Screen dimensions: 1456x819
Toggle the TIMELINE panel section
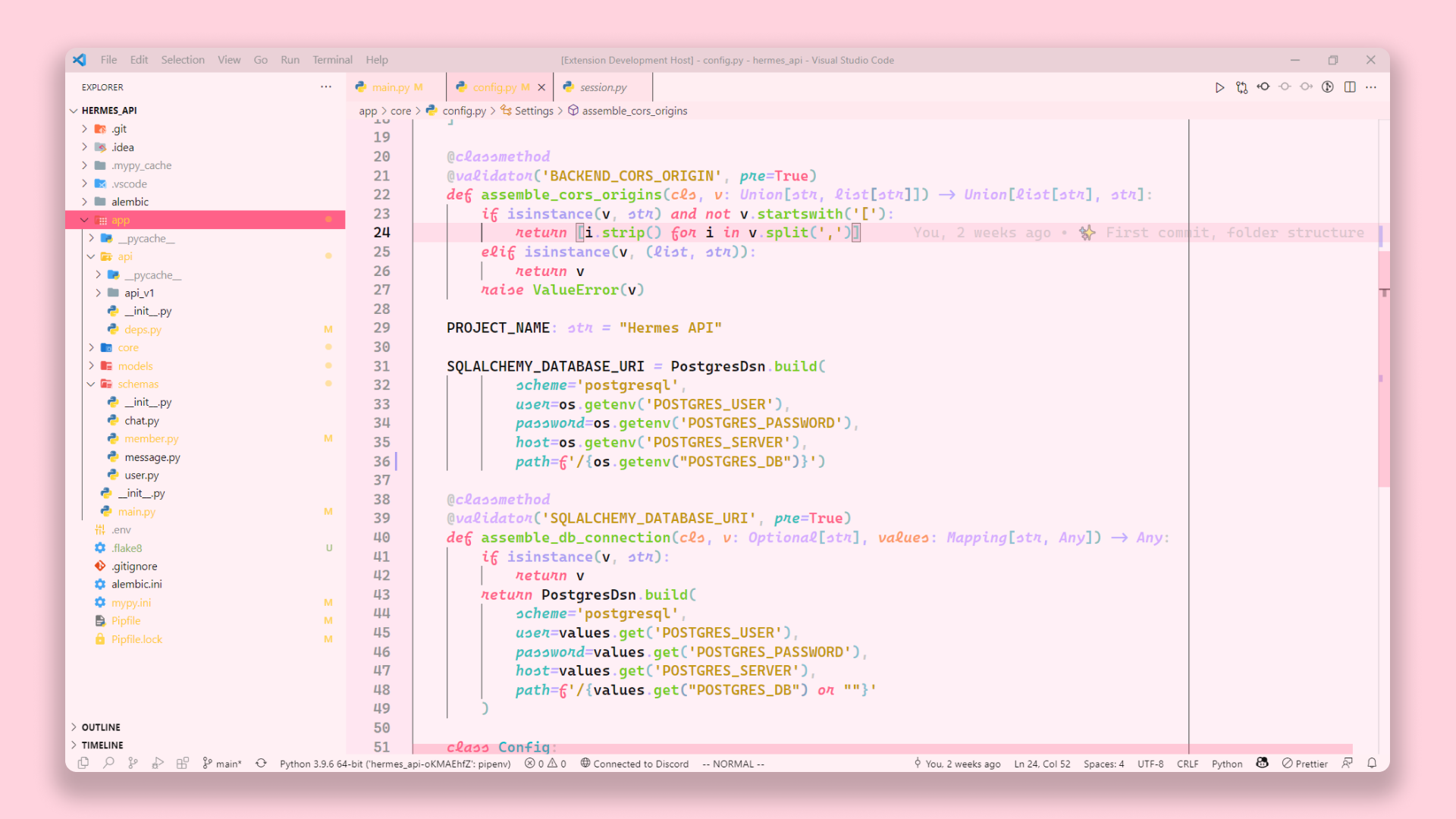[x=75, y=744]
